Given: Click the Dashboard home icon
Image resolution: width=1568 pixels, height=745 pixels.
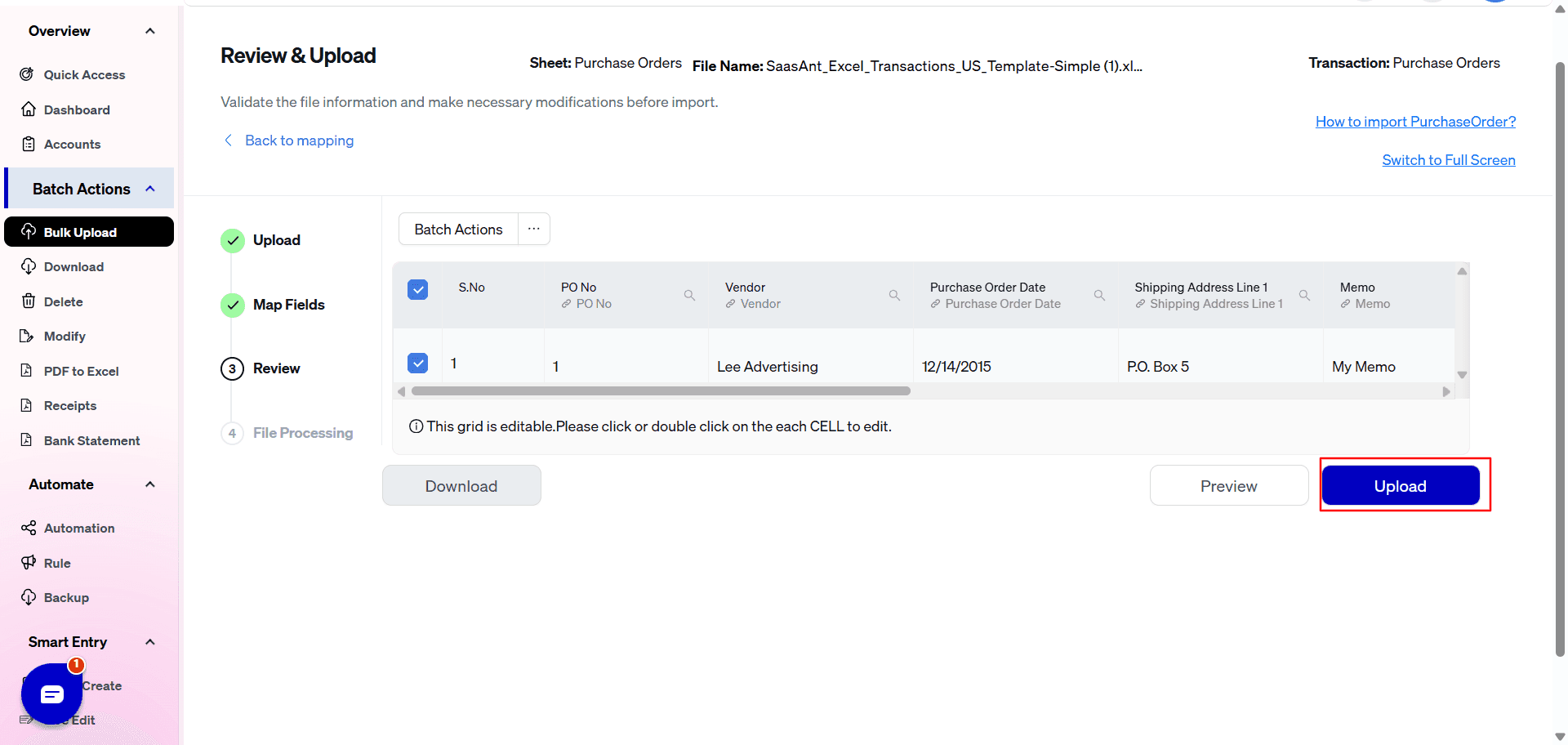Looking at the screenshot, I should [29, 109].
